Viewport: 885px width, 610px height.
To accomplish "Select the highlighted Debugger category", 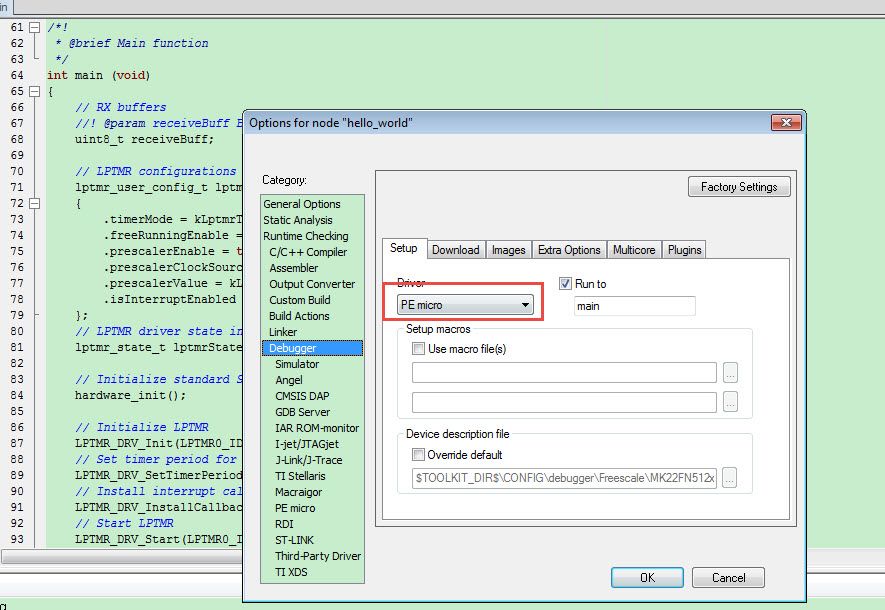I will pyautogui.click(x=312, y=348).
